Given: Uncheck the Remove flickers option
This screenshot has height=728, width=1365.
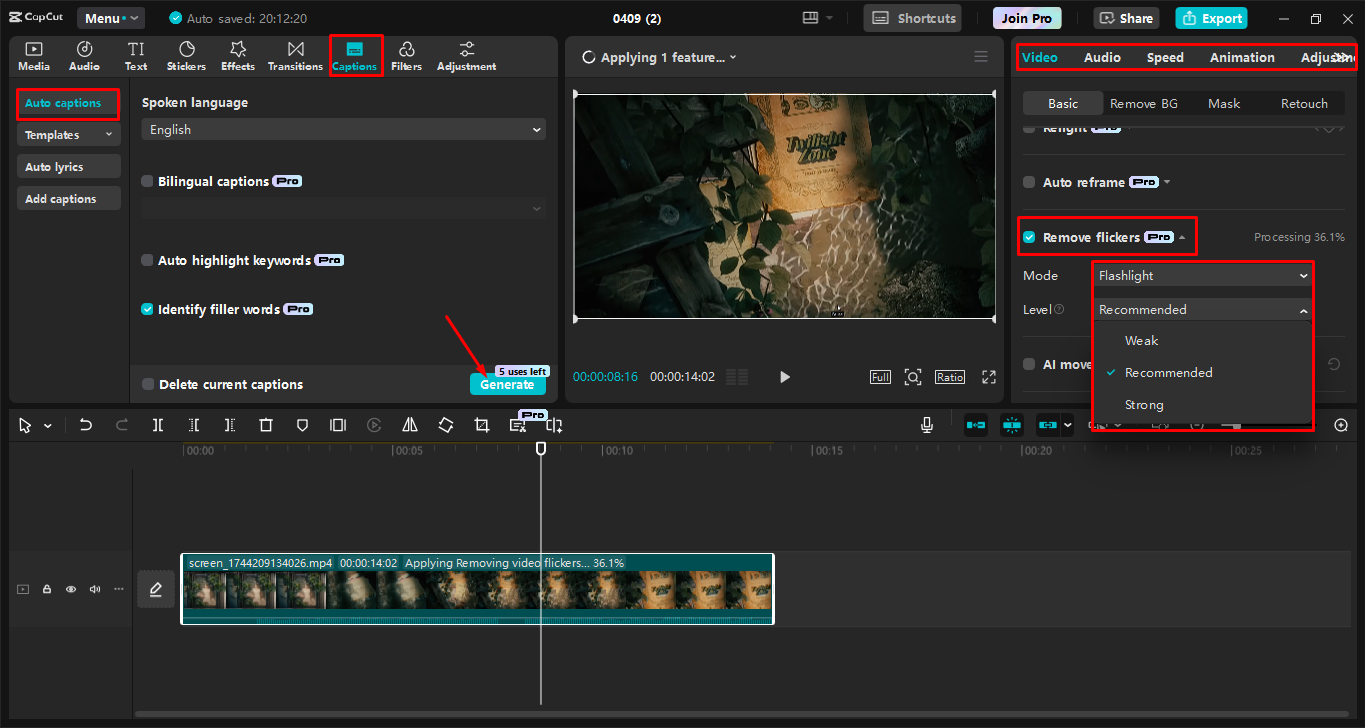Looking at the screenshot, I should (x=1028, y=236).
